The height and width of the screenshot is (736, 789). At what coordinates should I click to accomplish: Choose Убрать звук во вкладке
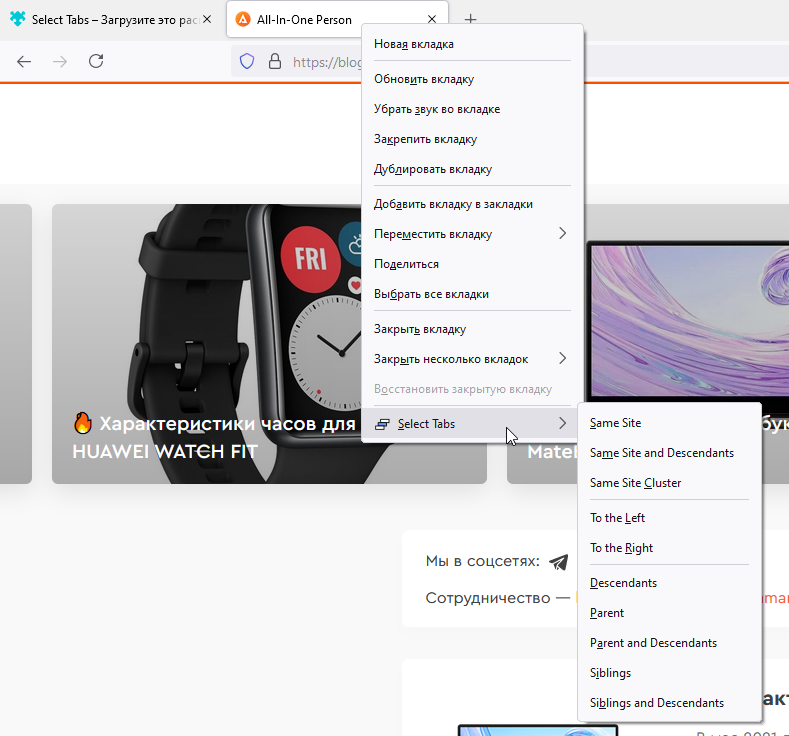pyautogui.click(x=472, y=109)
